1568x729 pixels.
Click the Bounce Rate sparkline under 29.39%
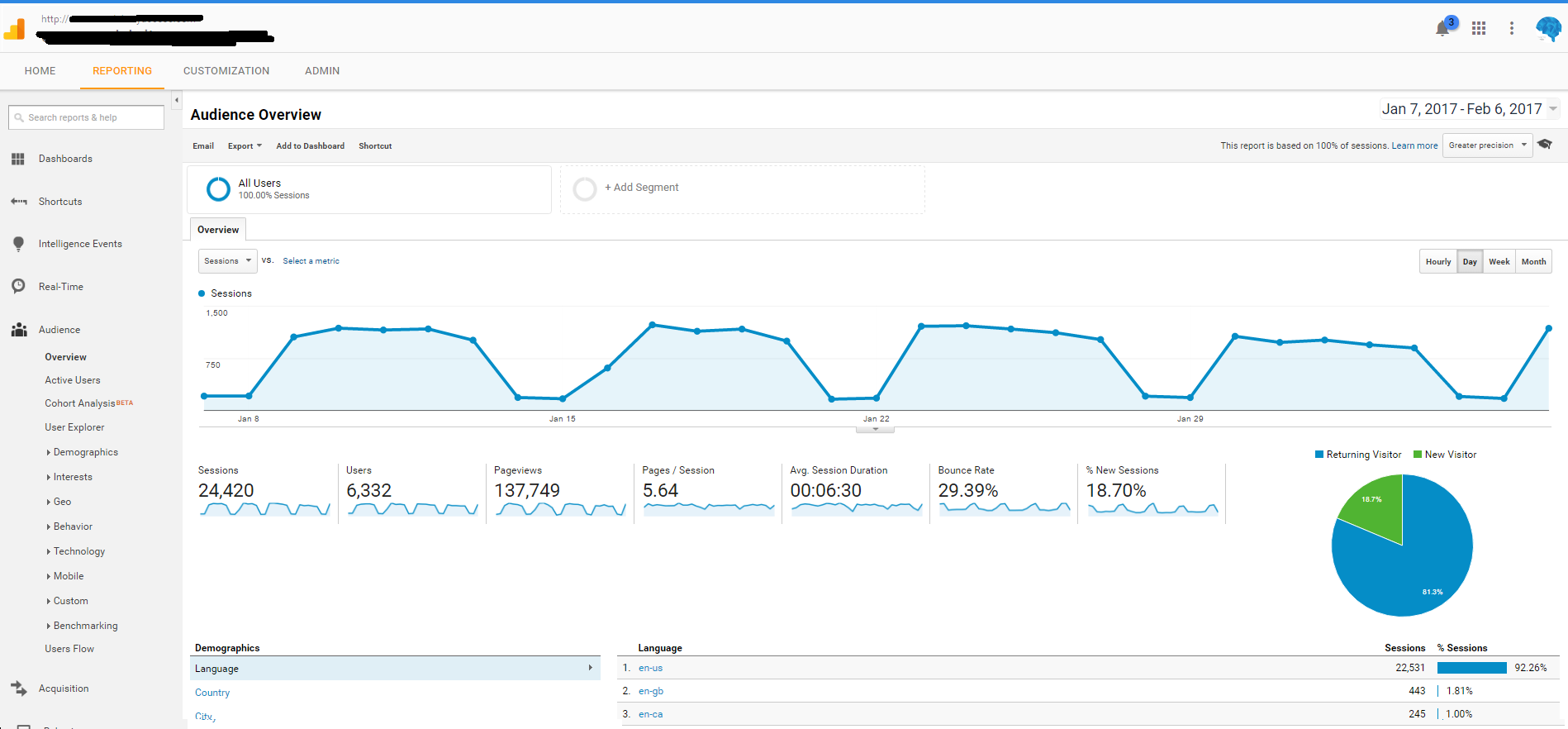1005,509
